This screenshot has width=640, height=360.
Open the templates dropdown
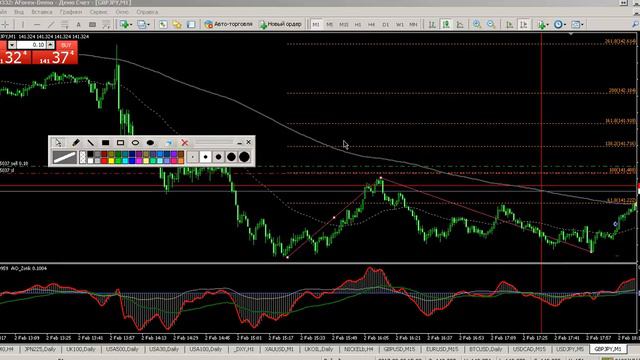(577, 24)
